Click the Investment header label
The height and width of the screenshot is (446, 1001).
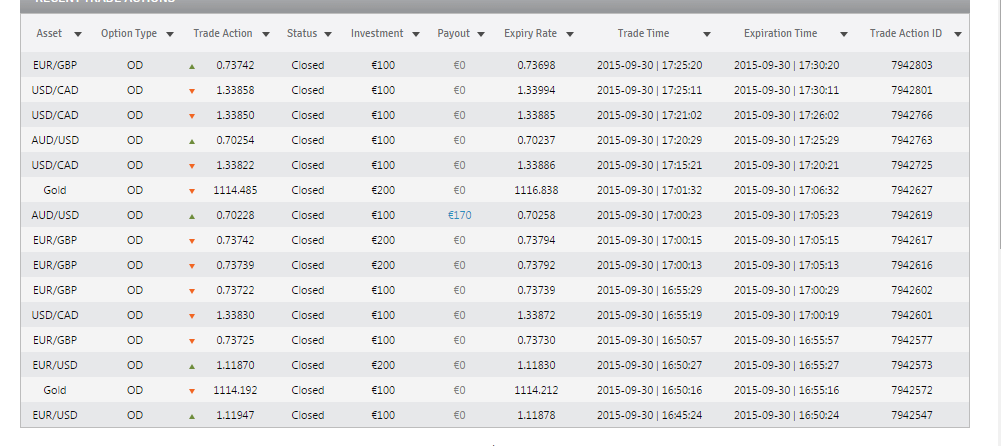pyautogui.click(x=377, y=33)
